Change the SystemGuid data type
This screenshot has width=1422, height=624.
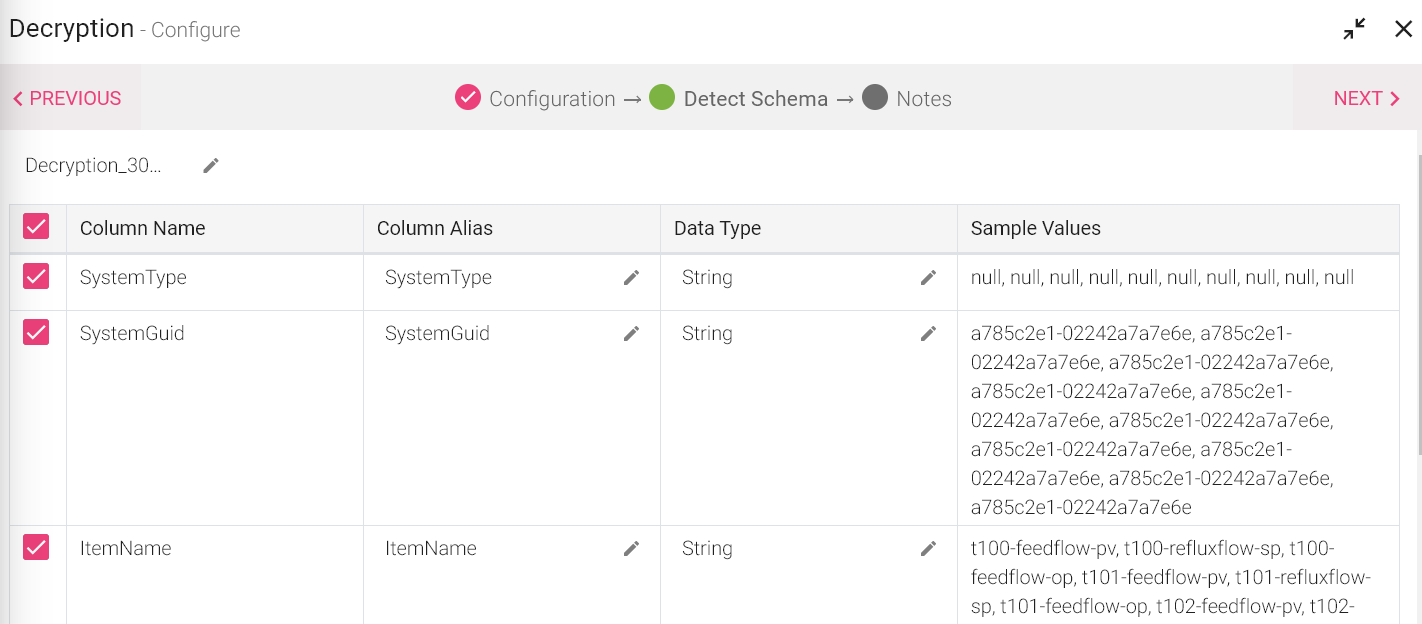(928, 334)
